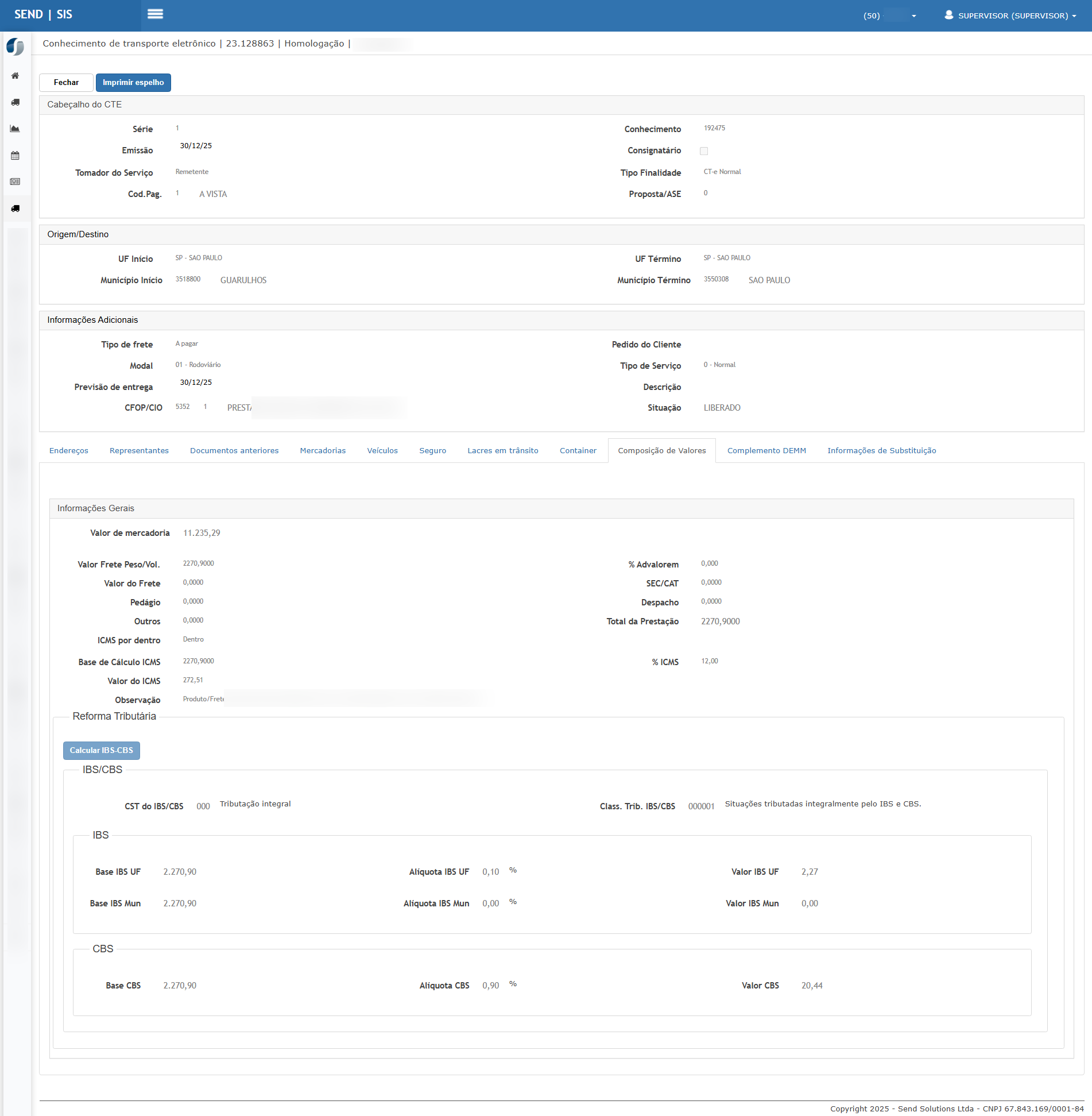Click the round blue logo in sidebar

16,47
